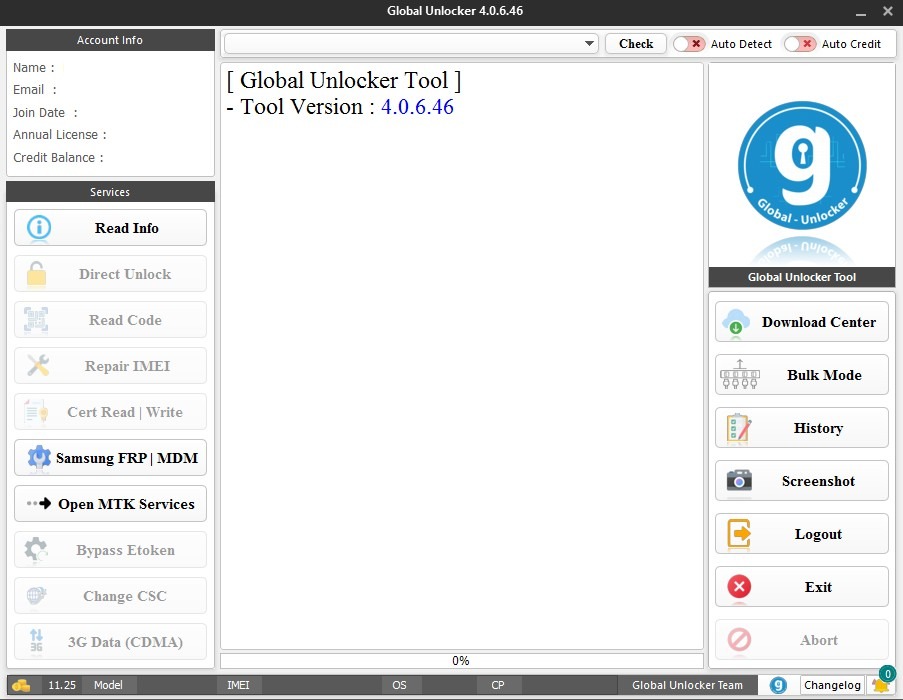This screenshot has height=700, width=903.
Task: Click the credits coins icon in status bar
Action: 21,685
